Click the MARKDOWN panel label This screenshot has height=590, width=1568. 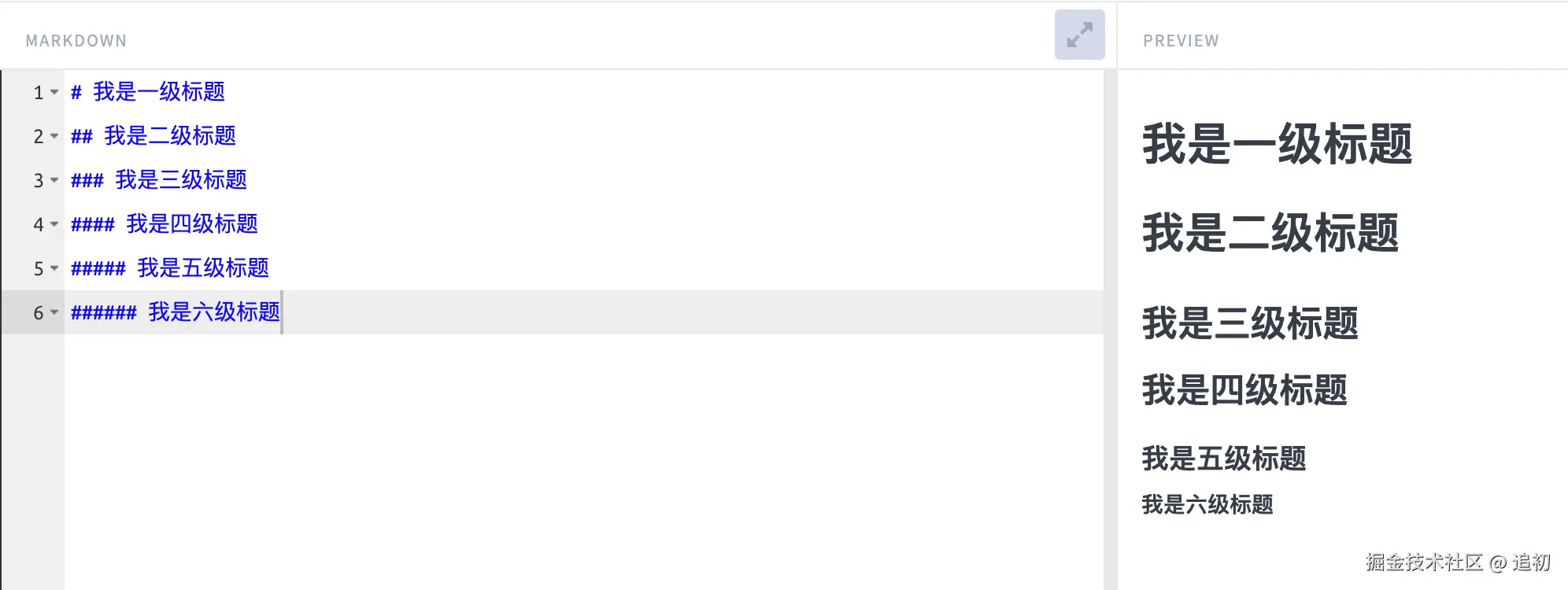click(76, 41)
